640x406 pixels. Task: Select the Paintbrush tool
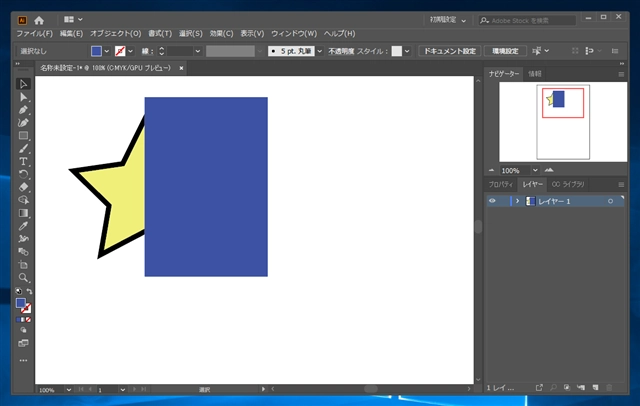[x=23, y=149]
